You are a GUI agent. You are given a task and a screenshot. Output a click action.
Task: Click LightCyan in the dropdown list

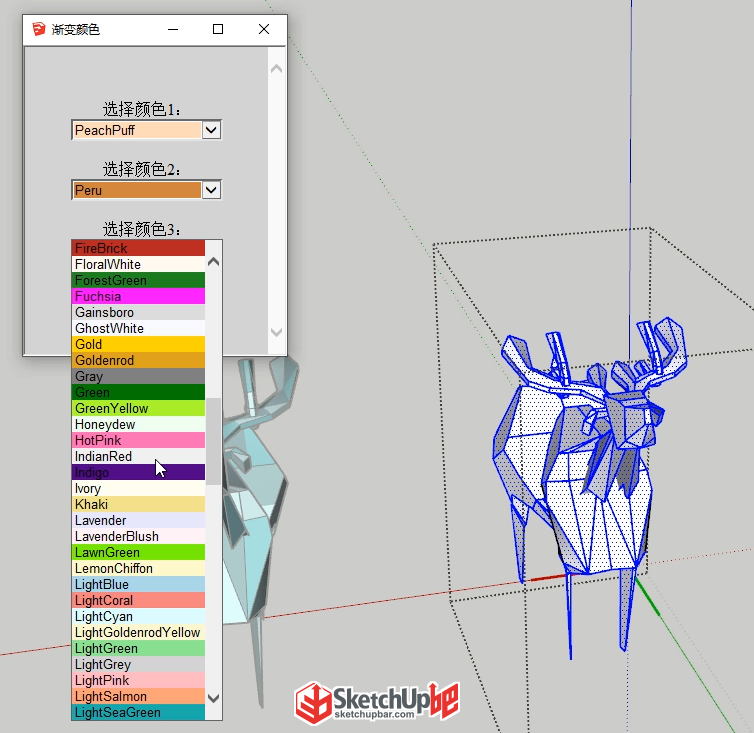tap(138, 616)
